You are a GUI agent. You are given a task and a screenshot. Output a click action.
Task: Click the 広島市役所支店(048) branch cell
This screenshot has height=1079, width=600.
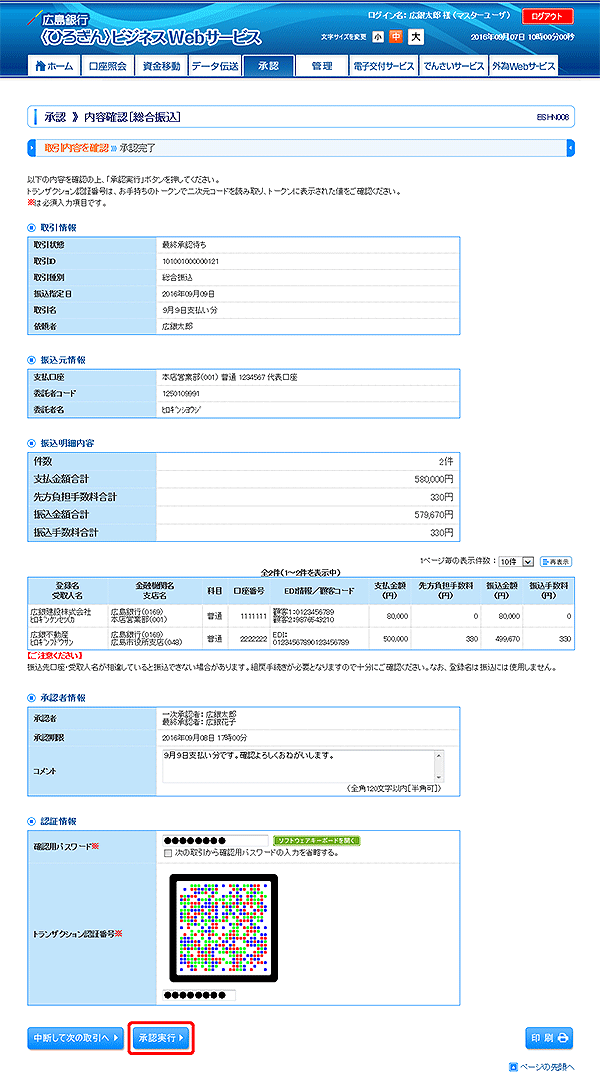[149, 643]
